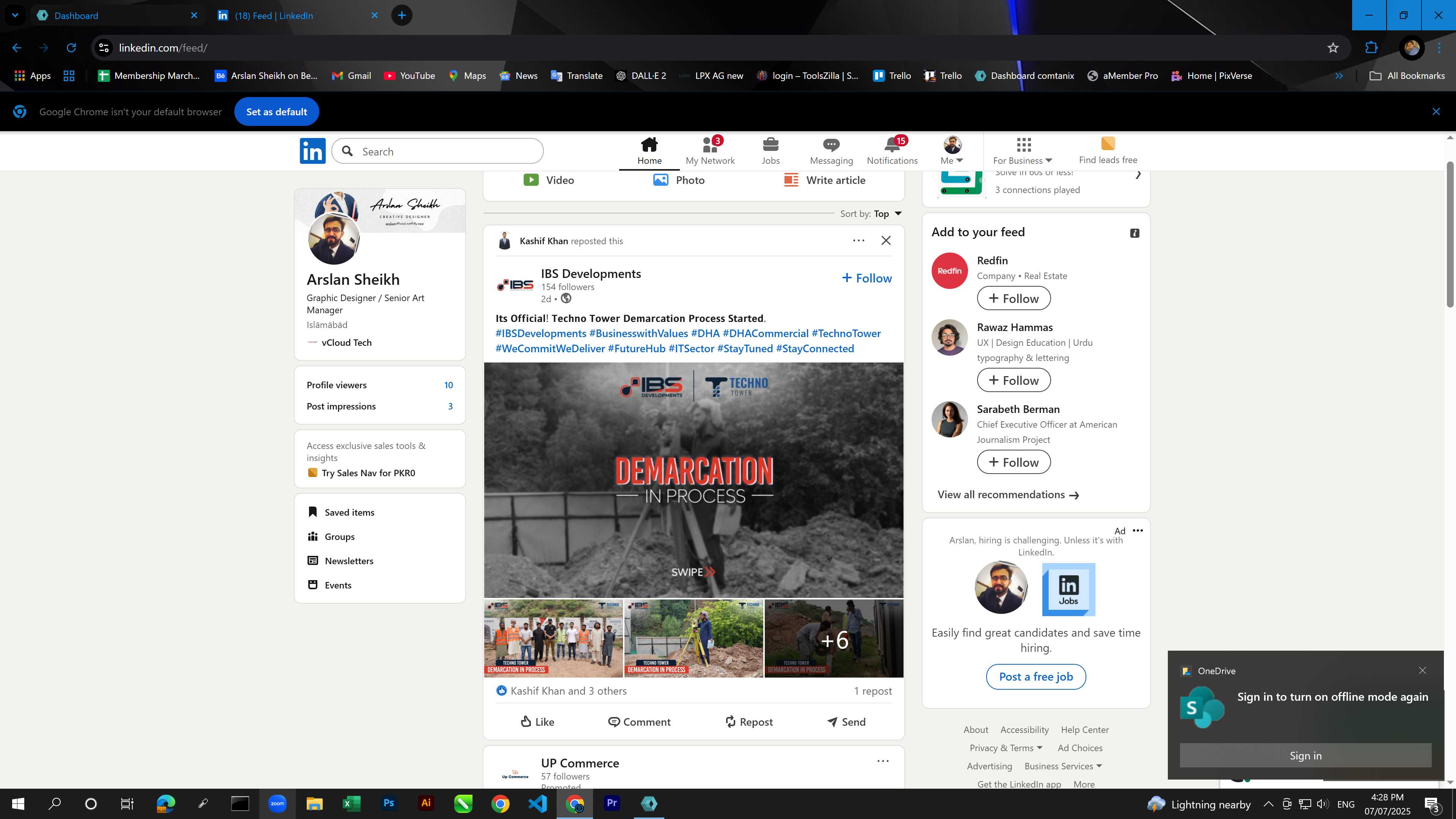Open Newsletters in left sidebar

coord(340,561)
